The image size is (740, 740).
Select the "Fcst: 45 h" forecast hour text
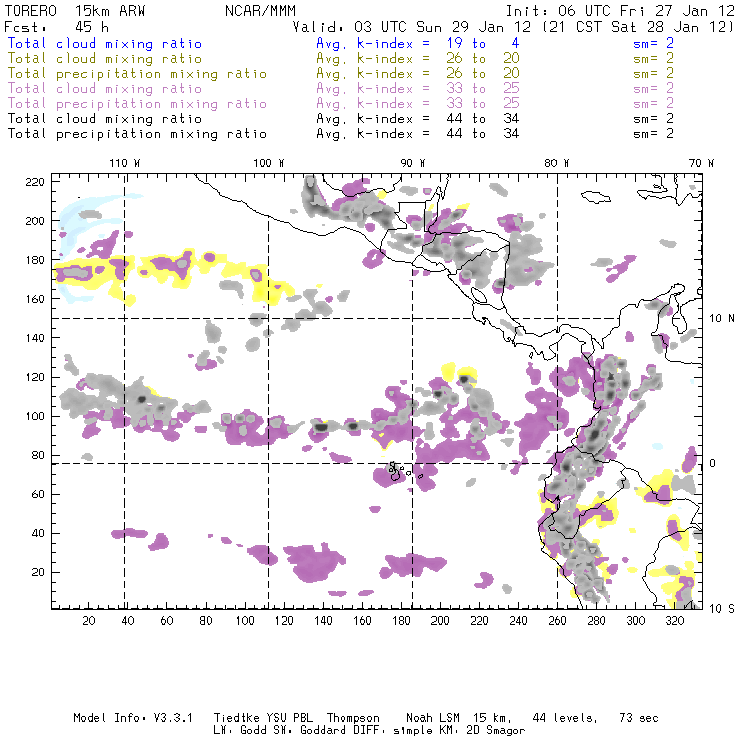[56, 27]
